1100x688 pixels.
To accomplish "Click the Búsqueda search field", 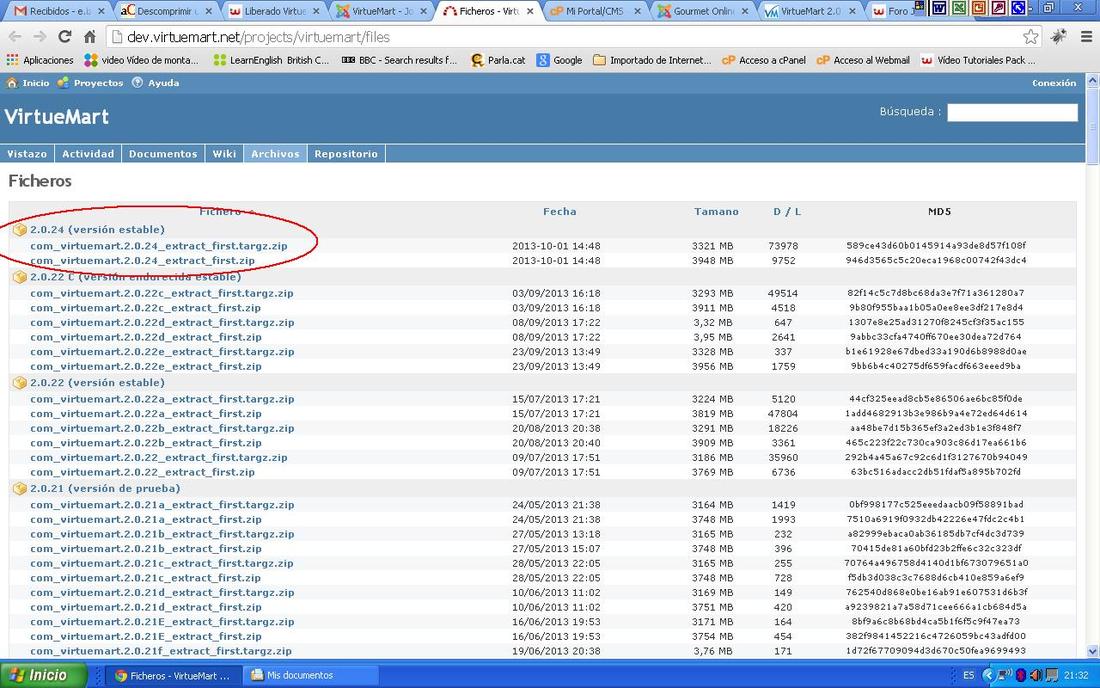I will pyautogui.click(x=1012, y=112).
